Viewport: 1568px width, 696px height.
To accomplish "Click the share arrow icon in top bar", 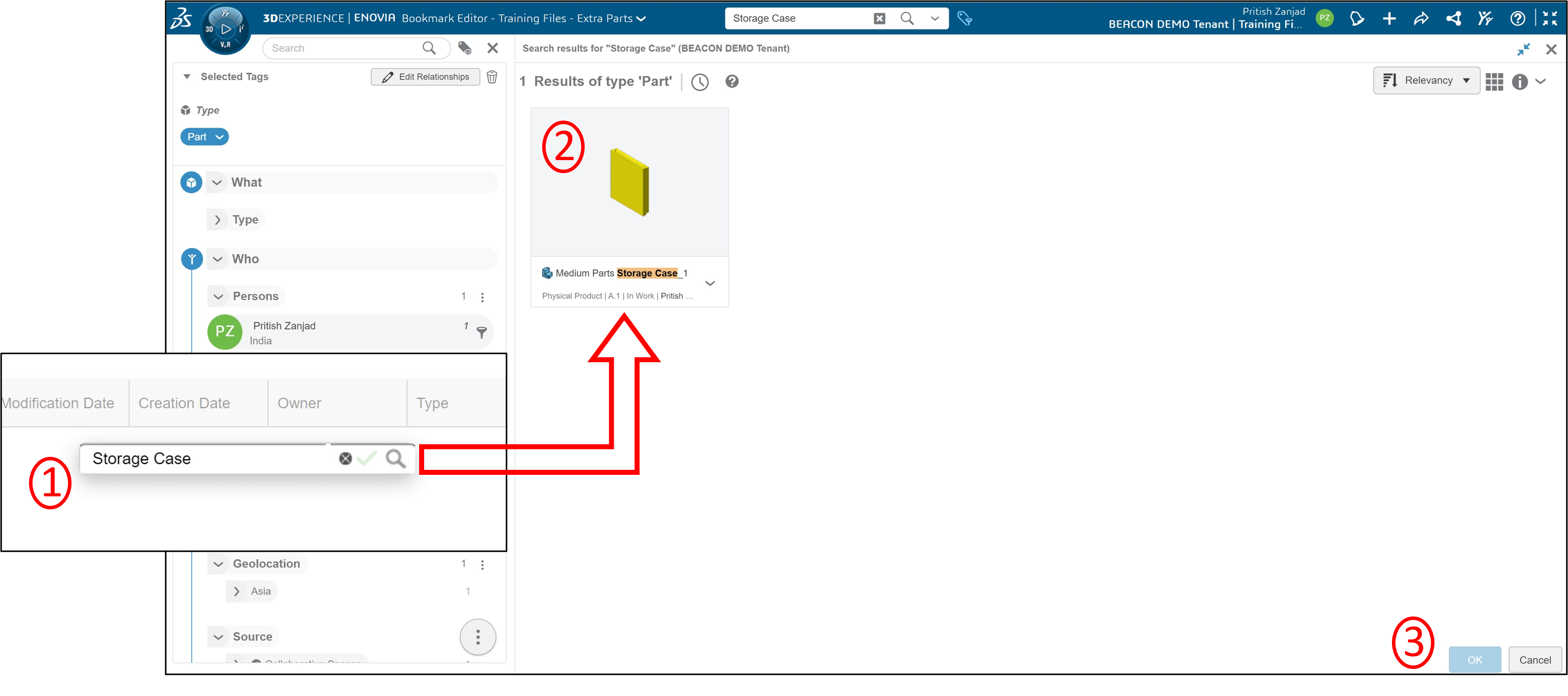I will 1420,19.
